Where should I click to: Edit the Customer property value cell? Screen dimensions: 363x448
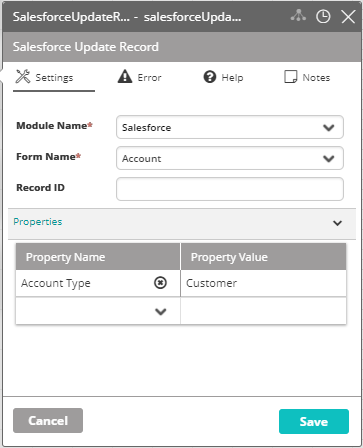pos(263,283)
